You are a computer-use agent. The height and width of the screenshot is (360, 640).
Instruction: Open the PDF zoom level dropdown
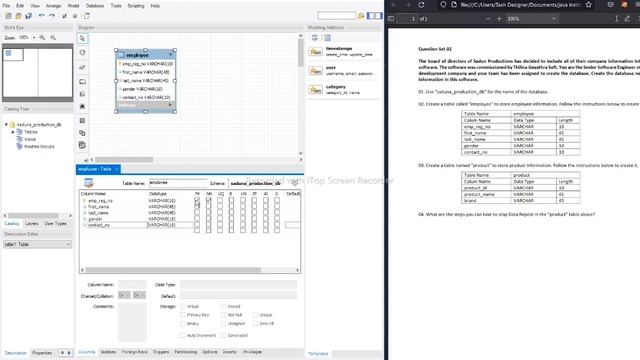[x=531, y=19]
